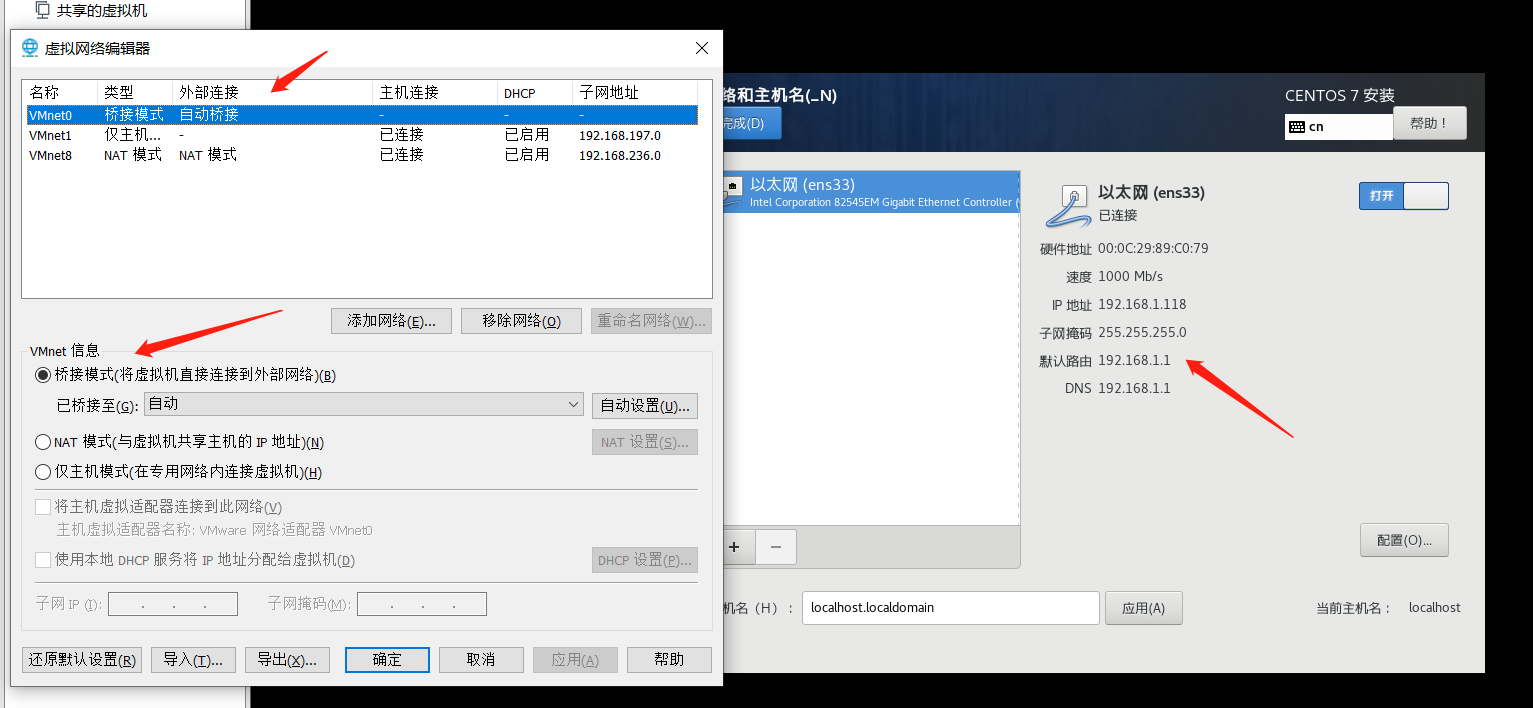The image size is (1533, 708).
Task: Open 自动设置(U) bridge settings
Action: point(645,405)
